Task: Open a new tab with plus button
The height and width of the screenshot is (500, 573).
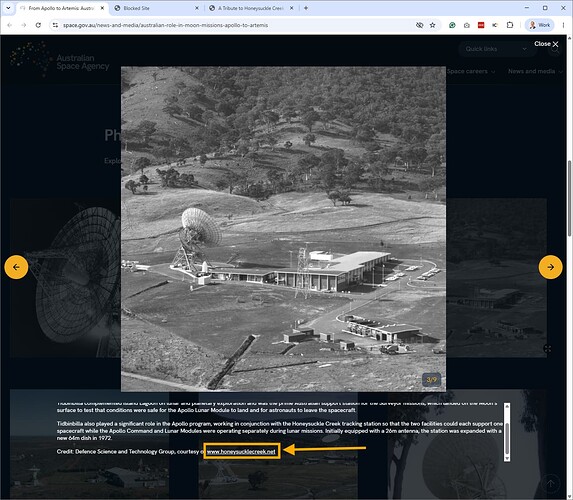Action: (306, 8)
